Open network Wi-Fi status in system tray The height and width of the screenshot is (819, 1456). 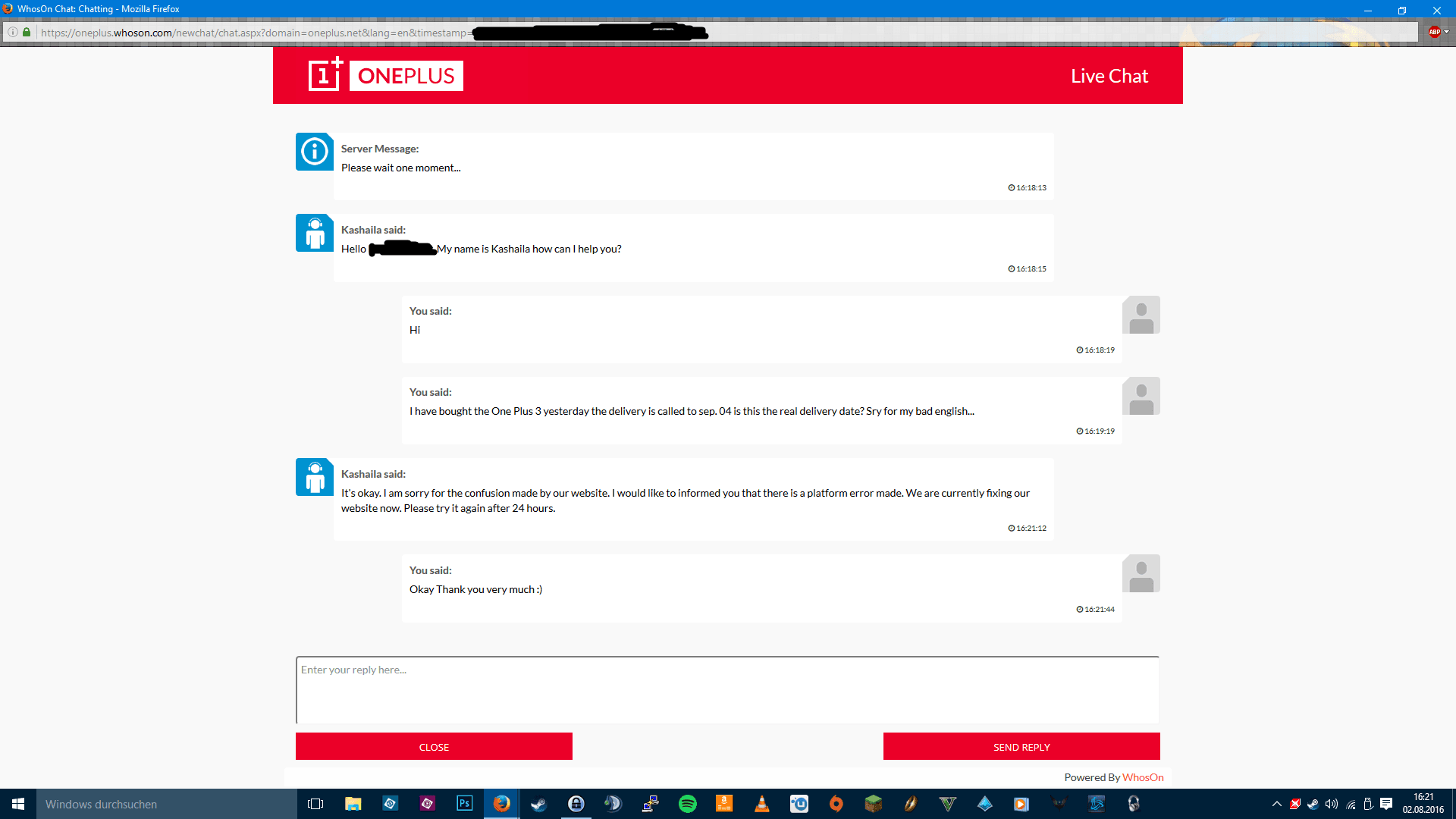1351,804
